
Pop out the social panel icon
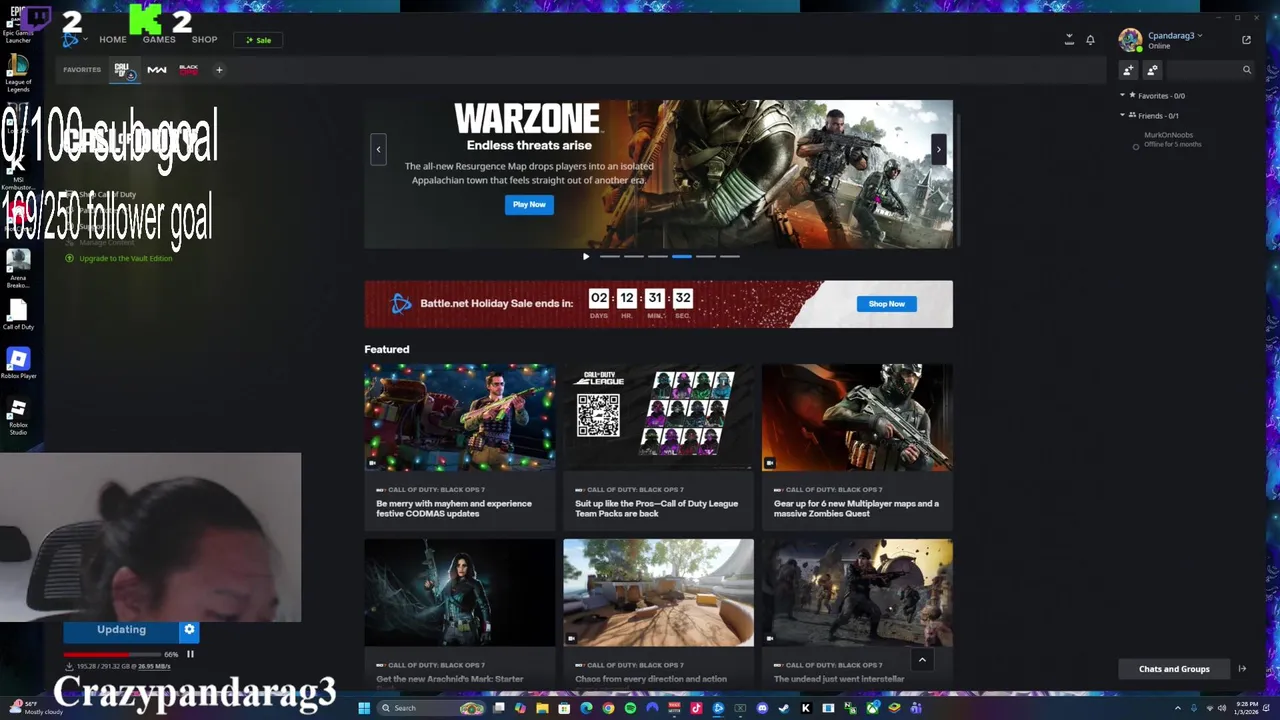(x=1246, y=40)
